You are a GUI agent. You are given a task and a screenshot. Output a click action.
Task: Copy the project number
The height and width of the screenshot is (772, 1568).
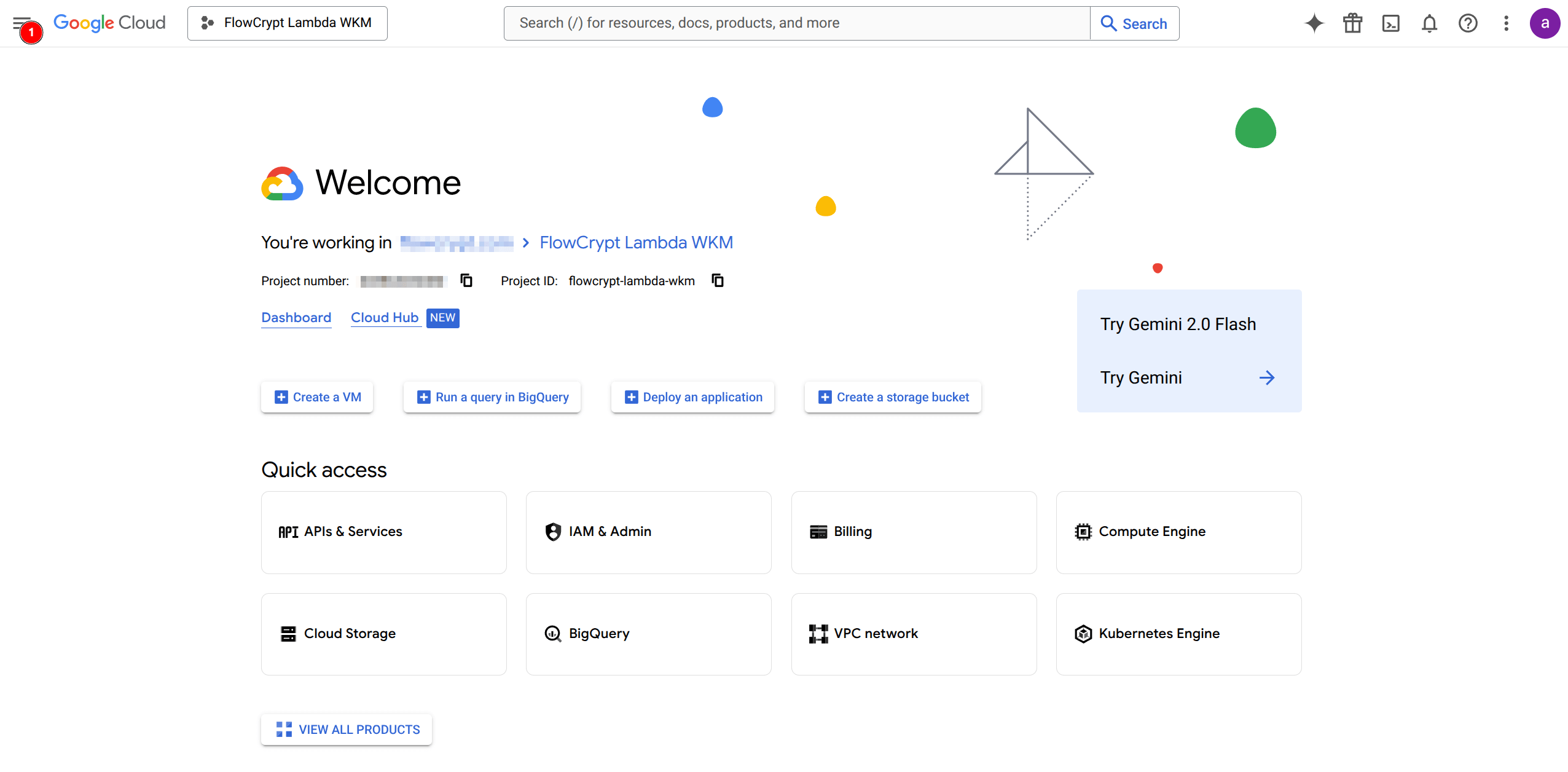click(x=466, y=281)
